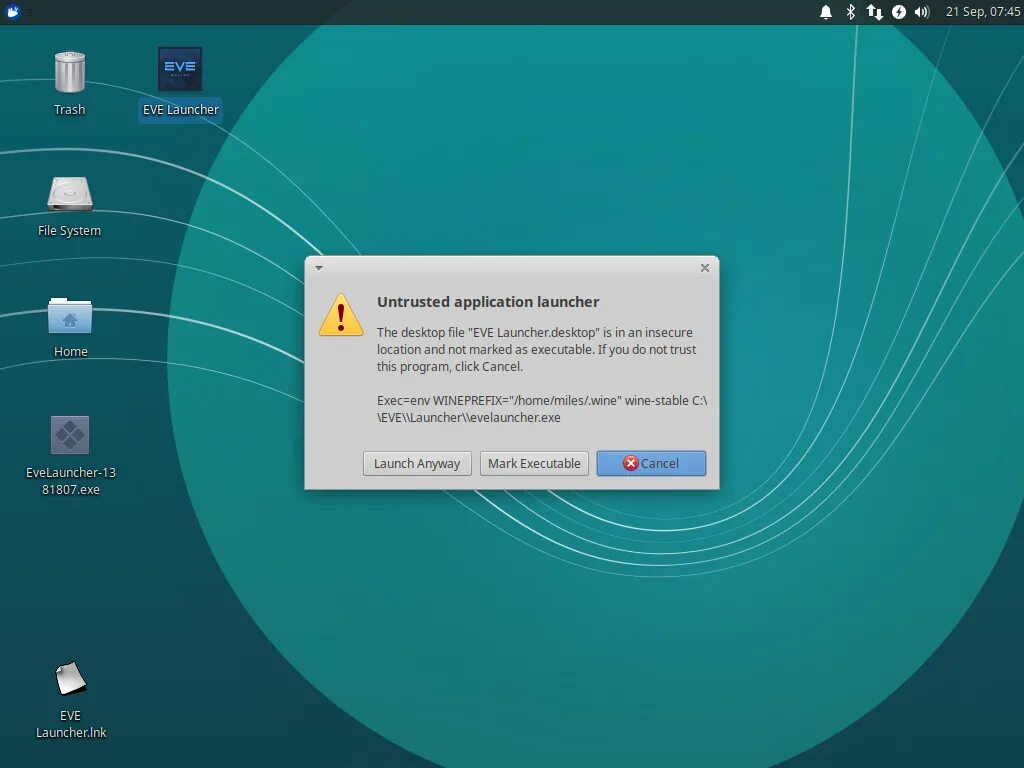This screenshot has width=1024, height=768.
Task: Cancel the untrusted launcher dialog
Action: pyautogui.click(x=650, y=463)
